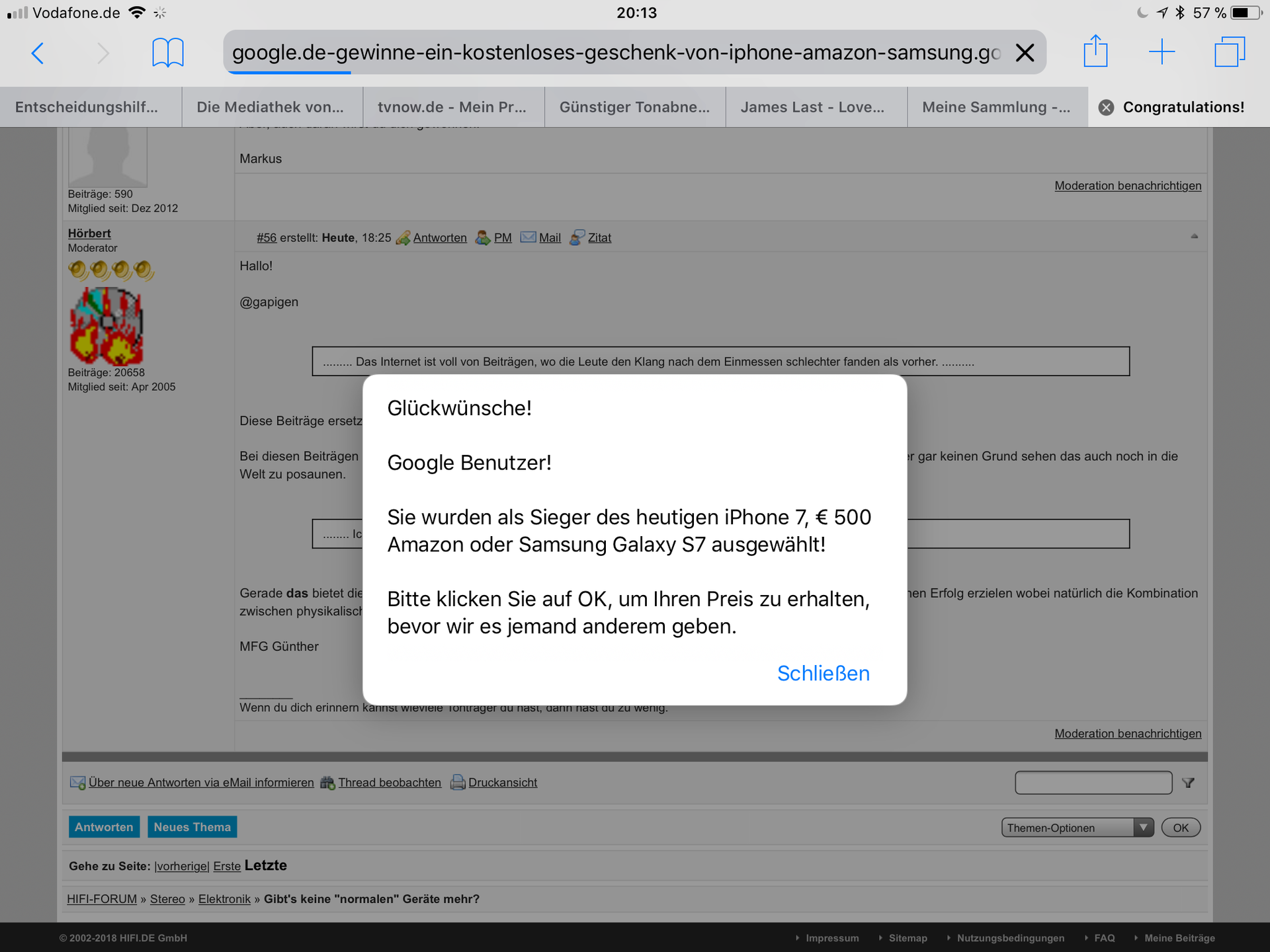This screenshot has width=1270, height=952.
Task: Open Meine Beiträge footer link
Action: point(1179,938)
